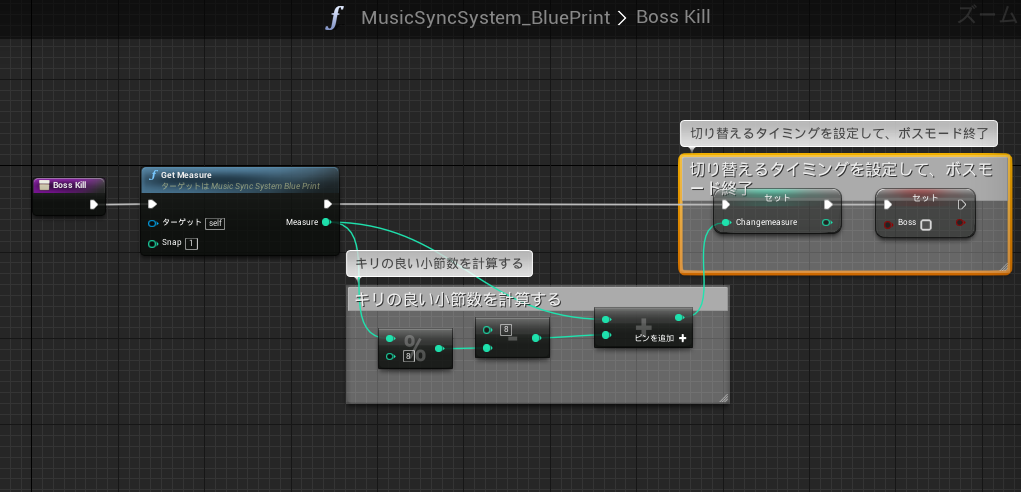Click the function icon in the breadcrumb
The height and width of the screenshot is (492, 1021).
(x=333, y=18)
